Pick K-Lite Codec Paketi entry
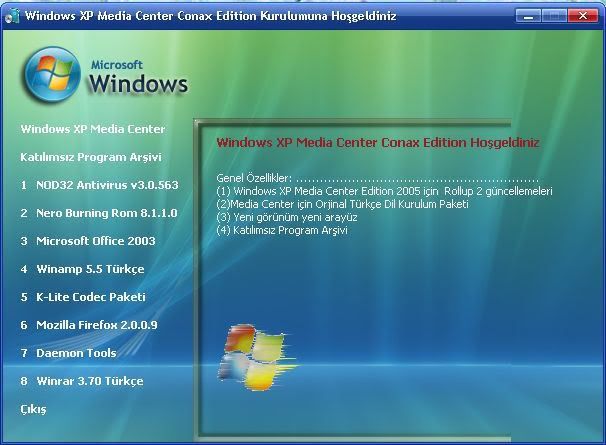606x445 pixels. pos(83,297)
